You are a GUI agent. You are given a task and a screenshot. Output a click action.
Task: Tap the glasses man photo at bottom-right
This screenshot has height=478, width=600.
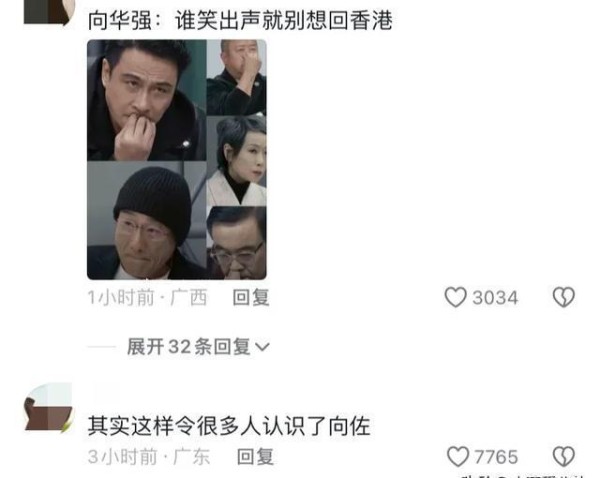tap(236, 243)
